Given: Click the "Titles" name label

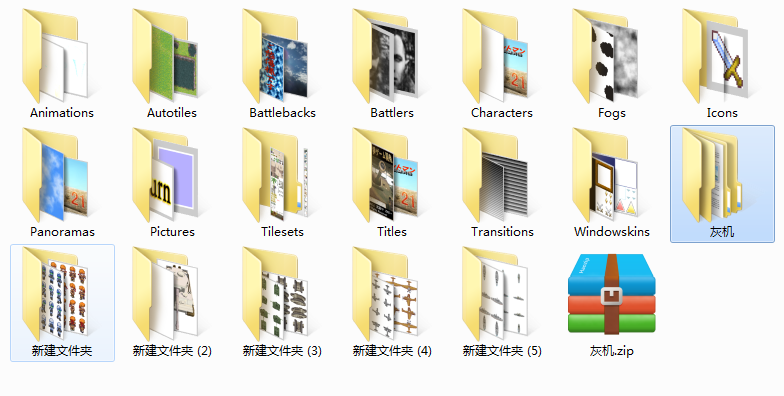Looking at the screenshot, I should pyautogui.click(x=392, y=232).
